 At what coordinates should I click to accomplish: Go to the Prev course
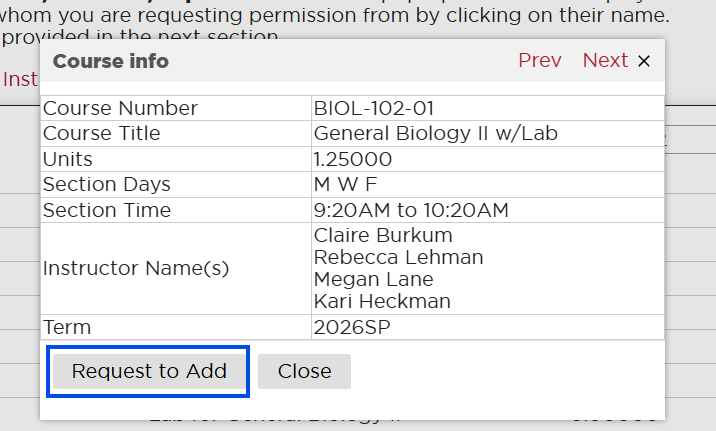(x=539, y=61)
